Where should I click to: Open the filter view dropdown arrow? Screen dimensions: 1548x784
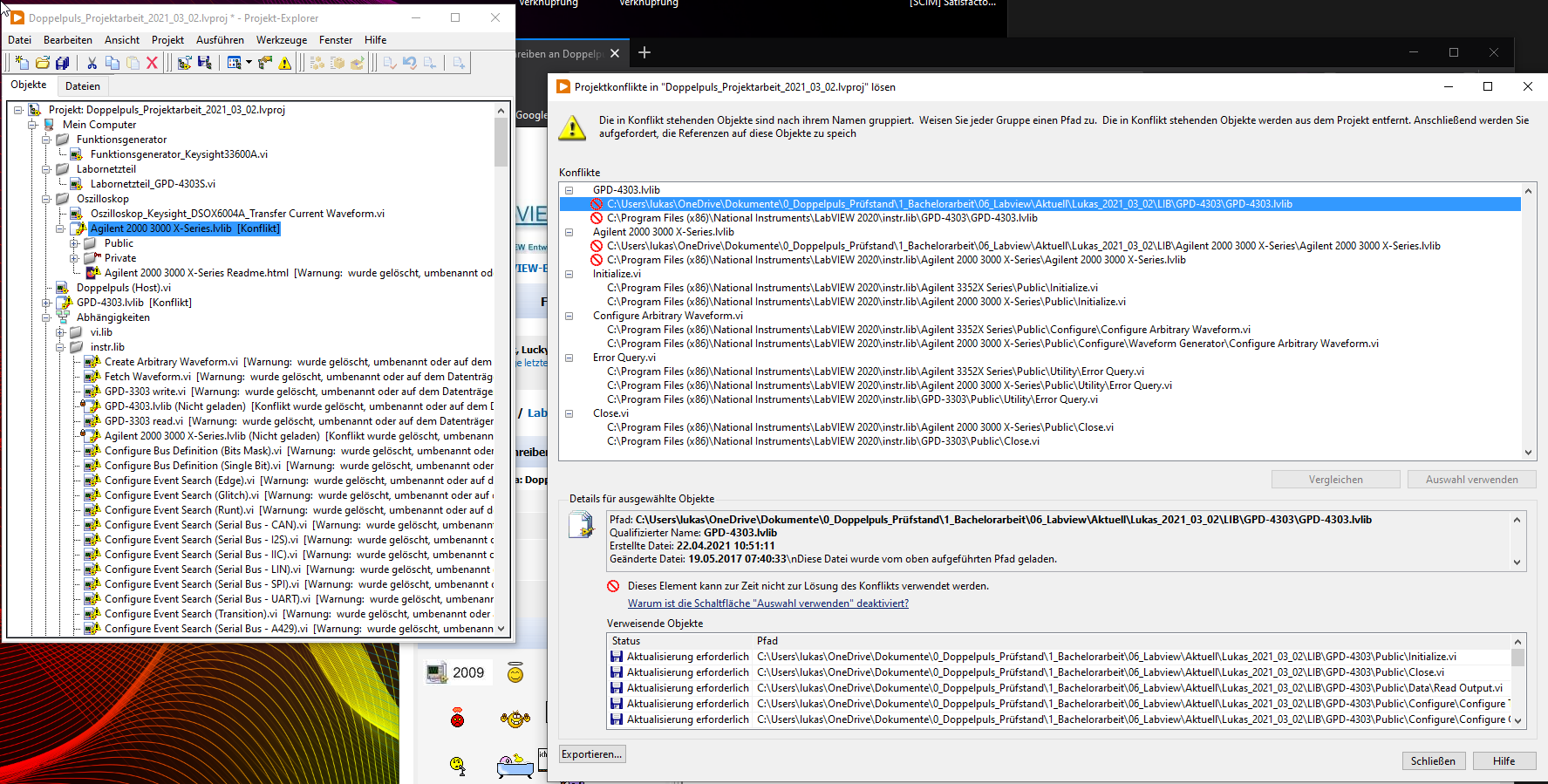(x=249, y=63)
